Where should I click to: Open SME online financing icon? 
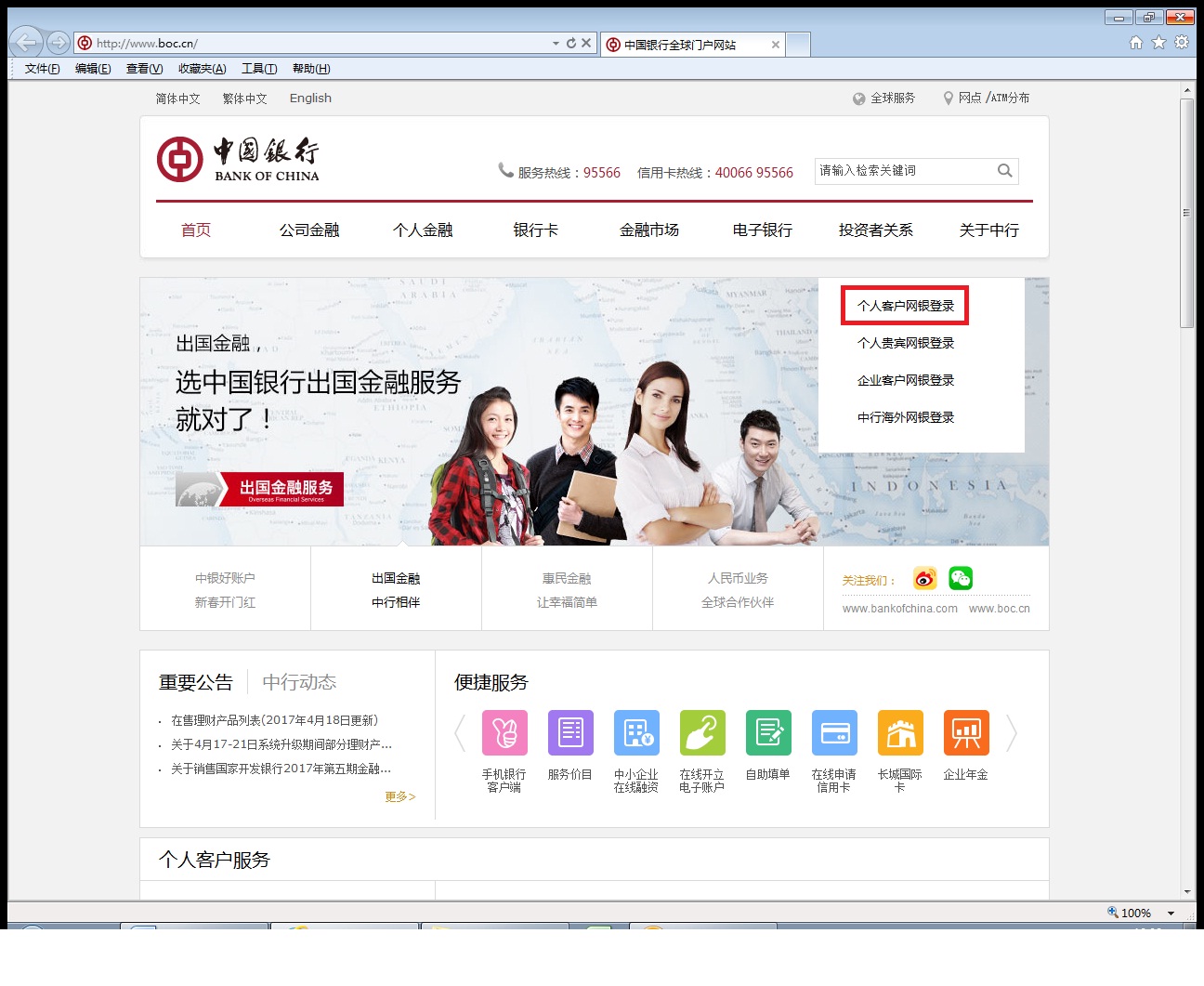click(636, 733)
